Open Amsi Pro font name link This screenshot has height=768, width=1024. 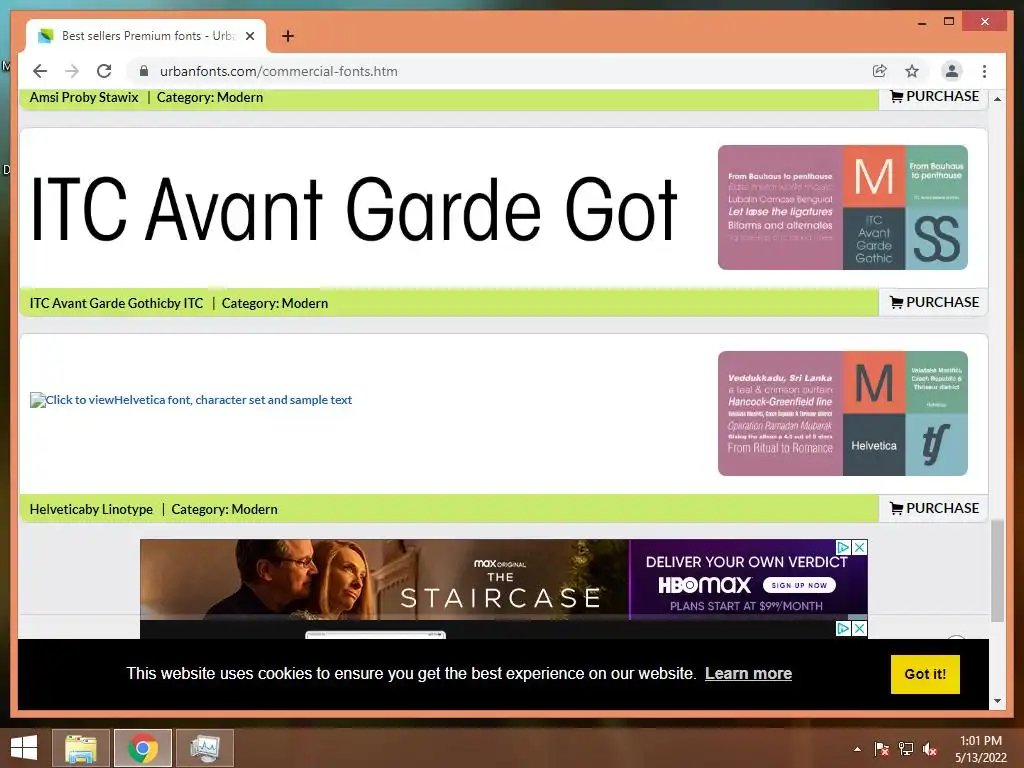[x=84, y=97]
